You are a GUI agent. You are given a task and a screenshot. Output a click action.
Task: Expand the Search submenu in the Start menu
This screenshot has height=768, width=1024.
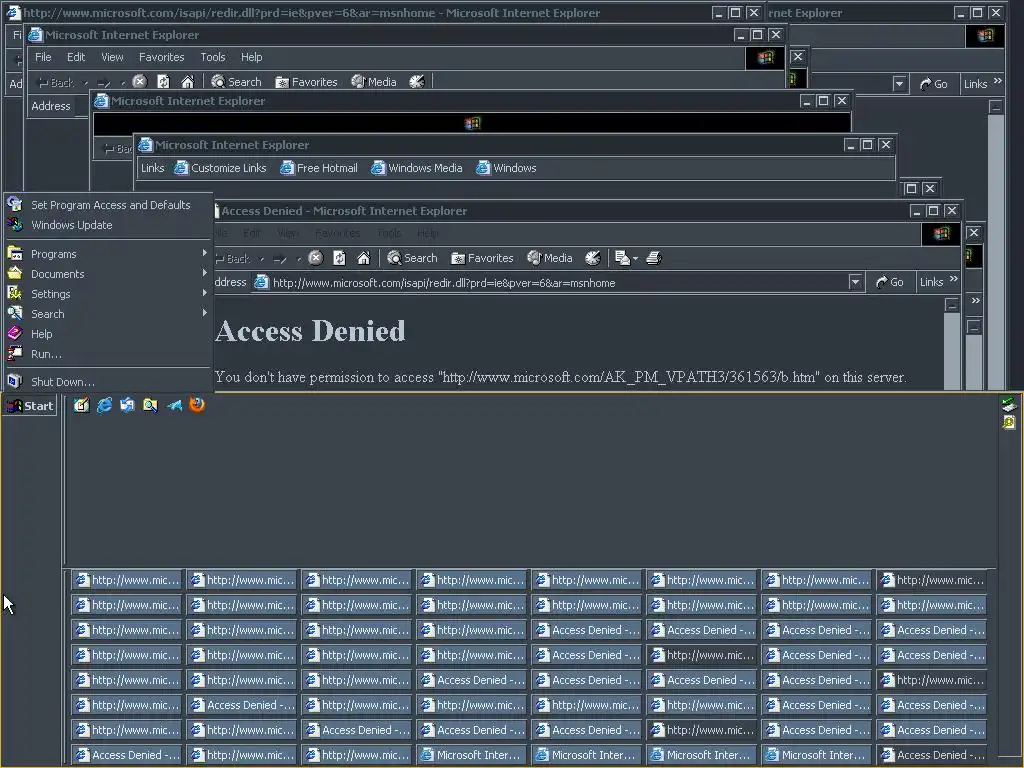coord(108,313)
